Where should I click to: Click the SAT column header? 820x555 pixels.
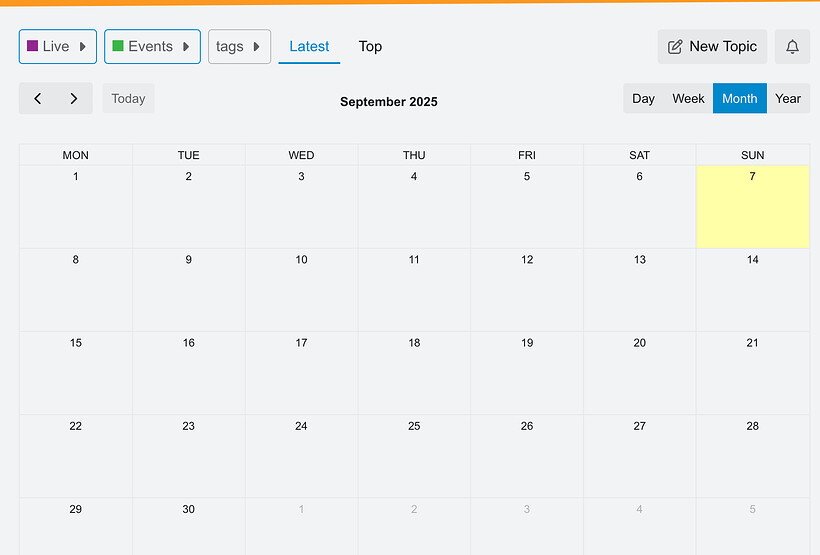point(640,155)
